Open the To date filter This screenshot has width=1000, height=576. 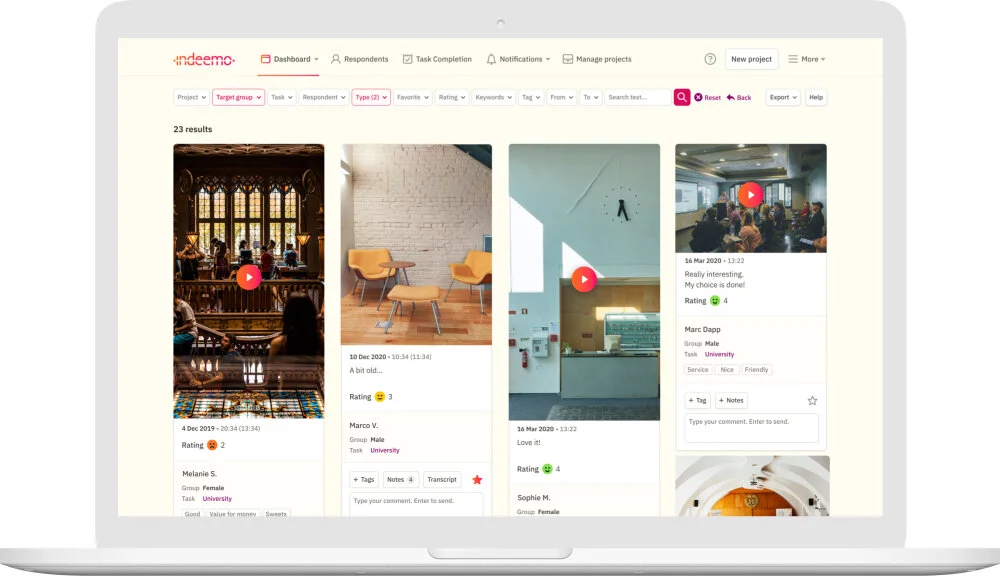(x=591, y=98)
